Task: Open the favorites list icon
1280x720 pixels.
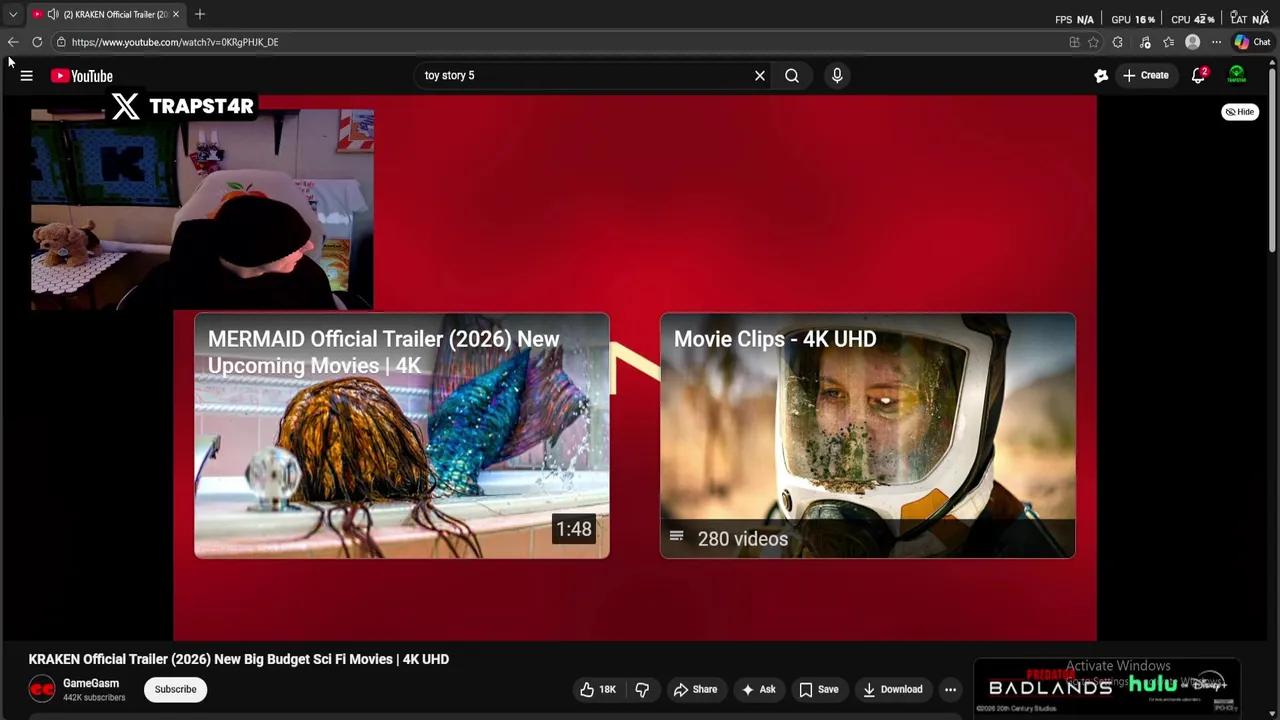Action: pos(1168,42)
